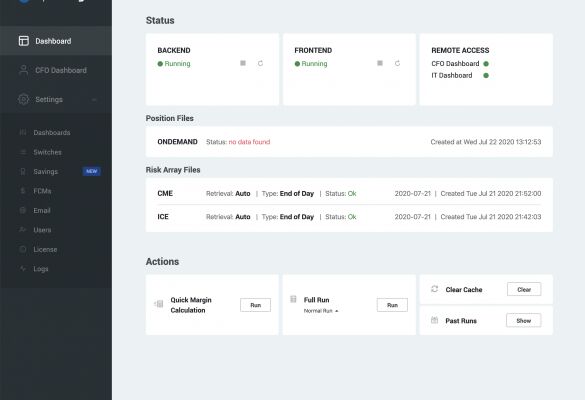Viewport: 585px width, 400px height.
Task: Stop the Frontend service
Action: [380, 63]
